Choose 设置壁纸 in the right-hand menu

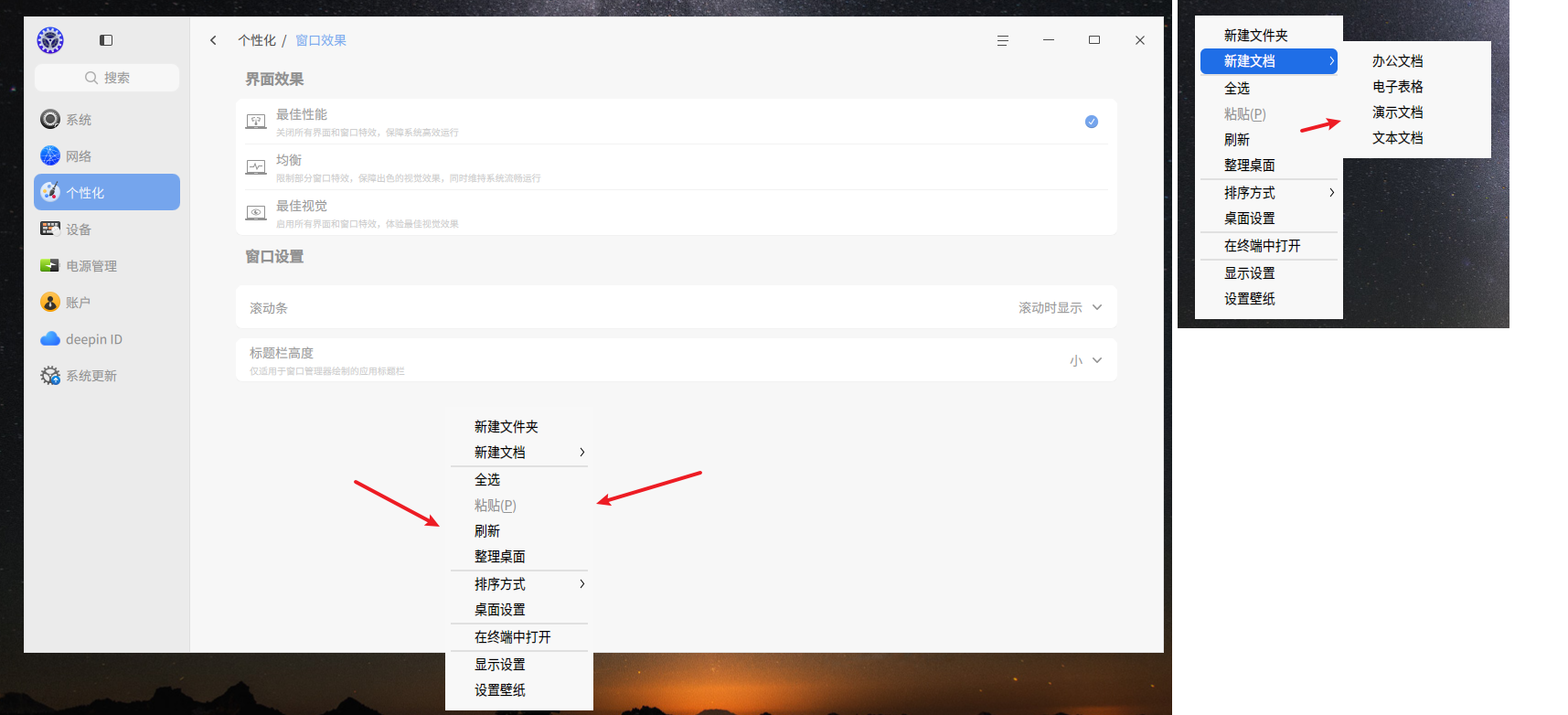(x=1269, y=299)
